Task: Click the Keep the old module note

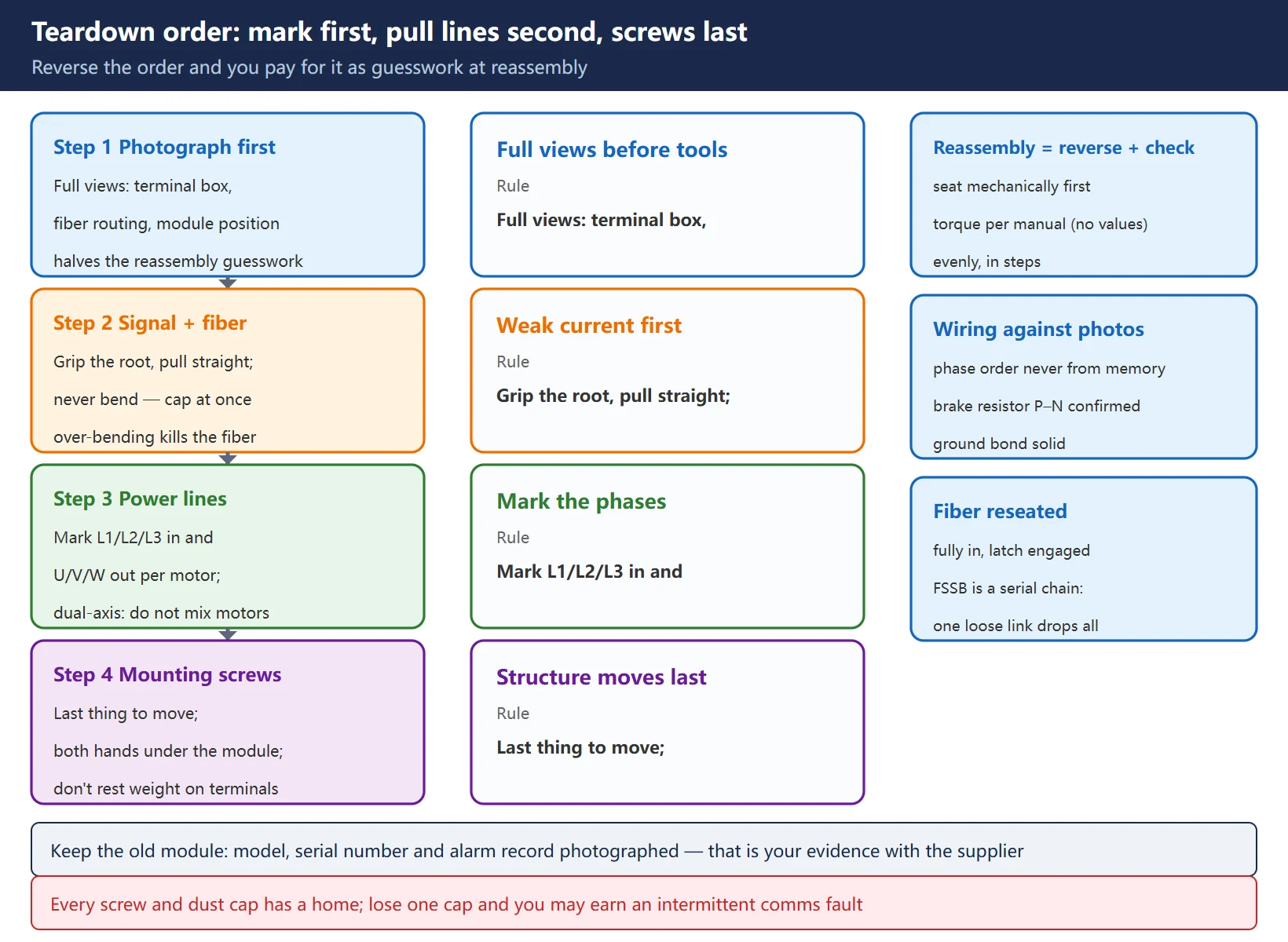Action: (644, 849)
